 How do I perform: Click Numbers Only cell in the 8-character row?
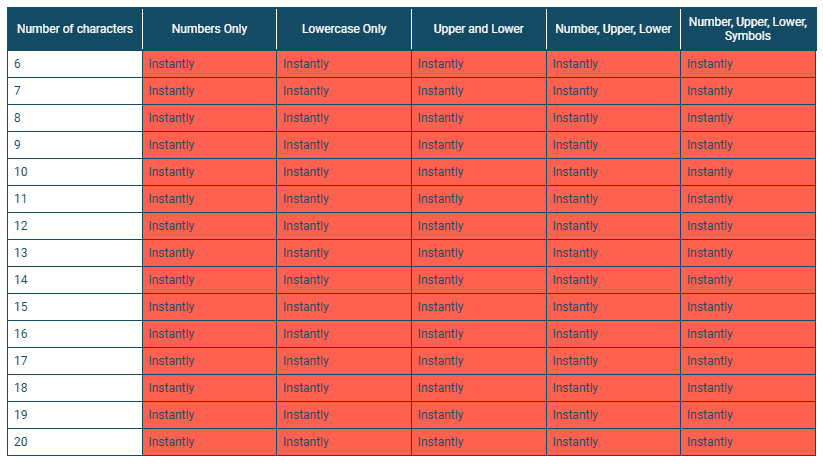pos(209,118)
